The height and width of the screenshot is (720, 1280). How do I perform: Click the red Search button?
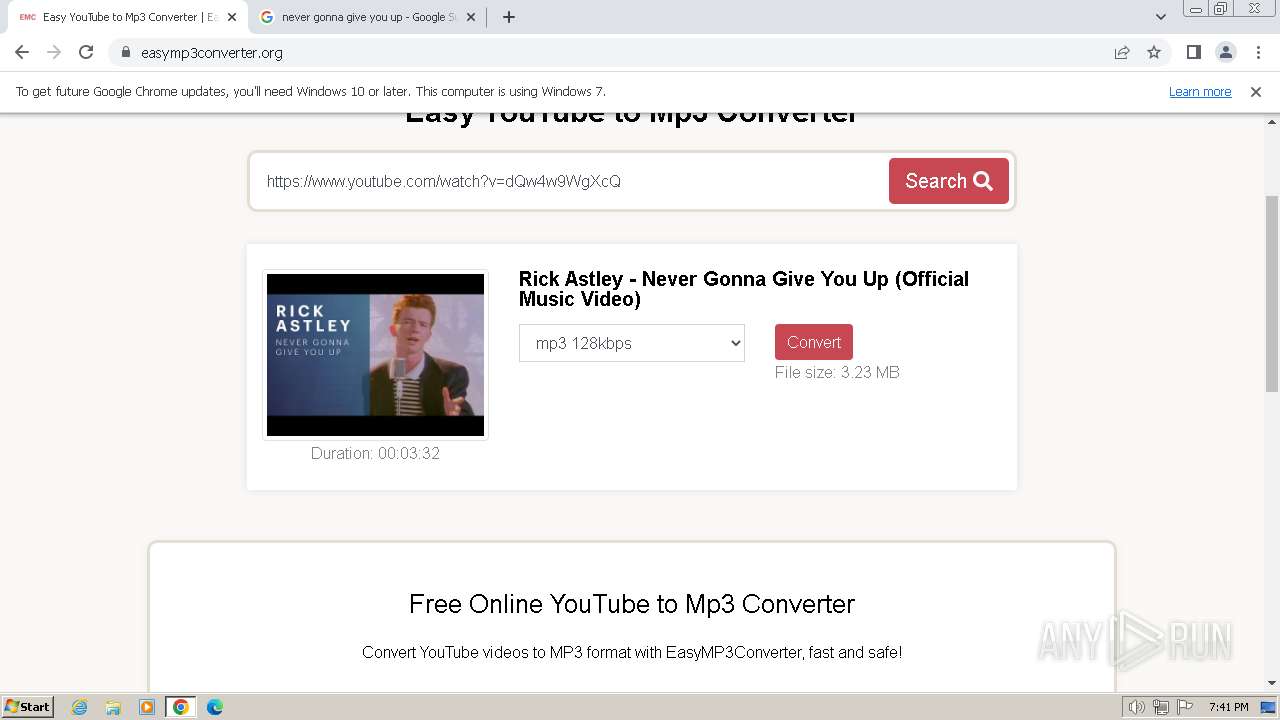point(948,181)
